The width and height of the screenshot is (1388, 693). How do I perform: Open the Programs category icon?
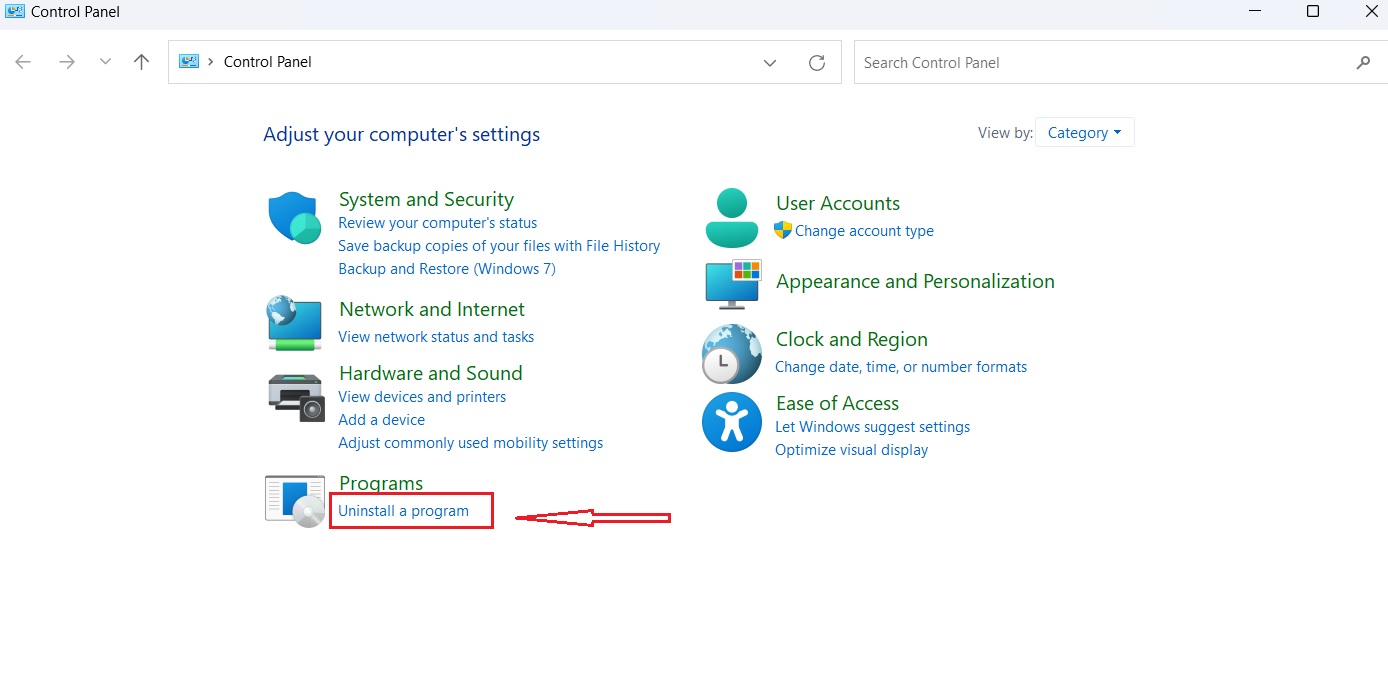[x=295, y=500]
